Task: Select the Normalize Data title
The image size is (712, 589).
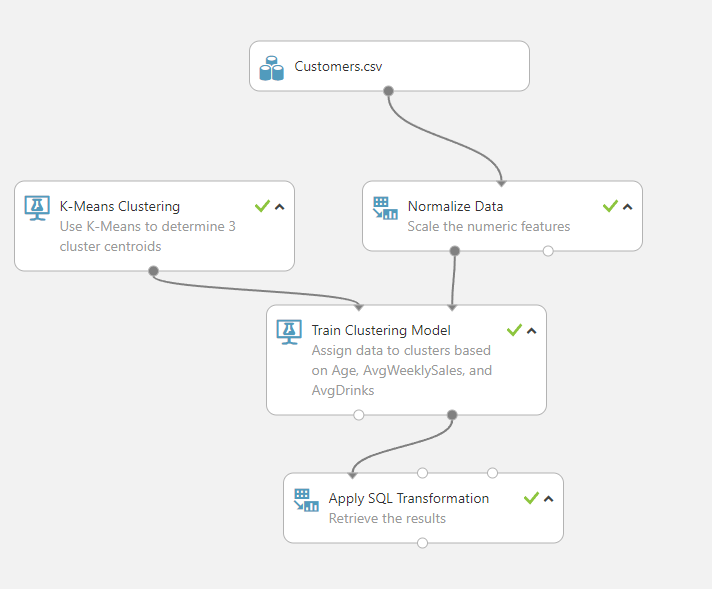Action: pyautogui.click(x=455, y=206)
